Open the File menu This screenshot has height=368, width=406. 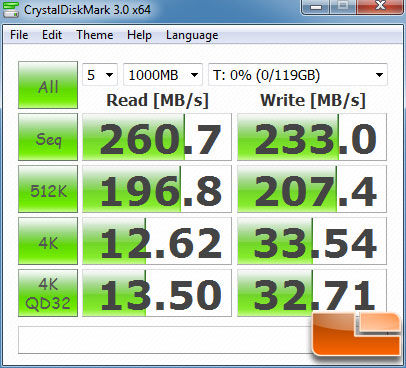(x=19, y=35)
